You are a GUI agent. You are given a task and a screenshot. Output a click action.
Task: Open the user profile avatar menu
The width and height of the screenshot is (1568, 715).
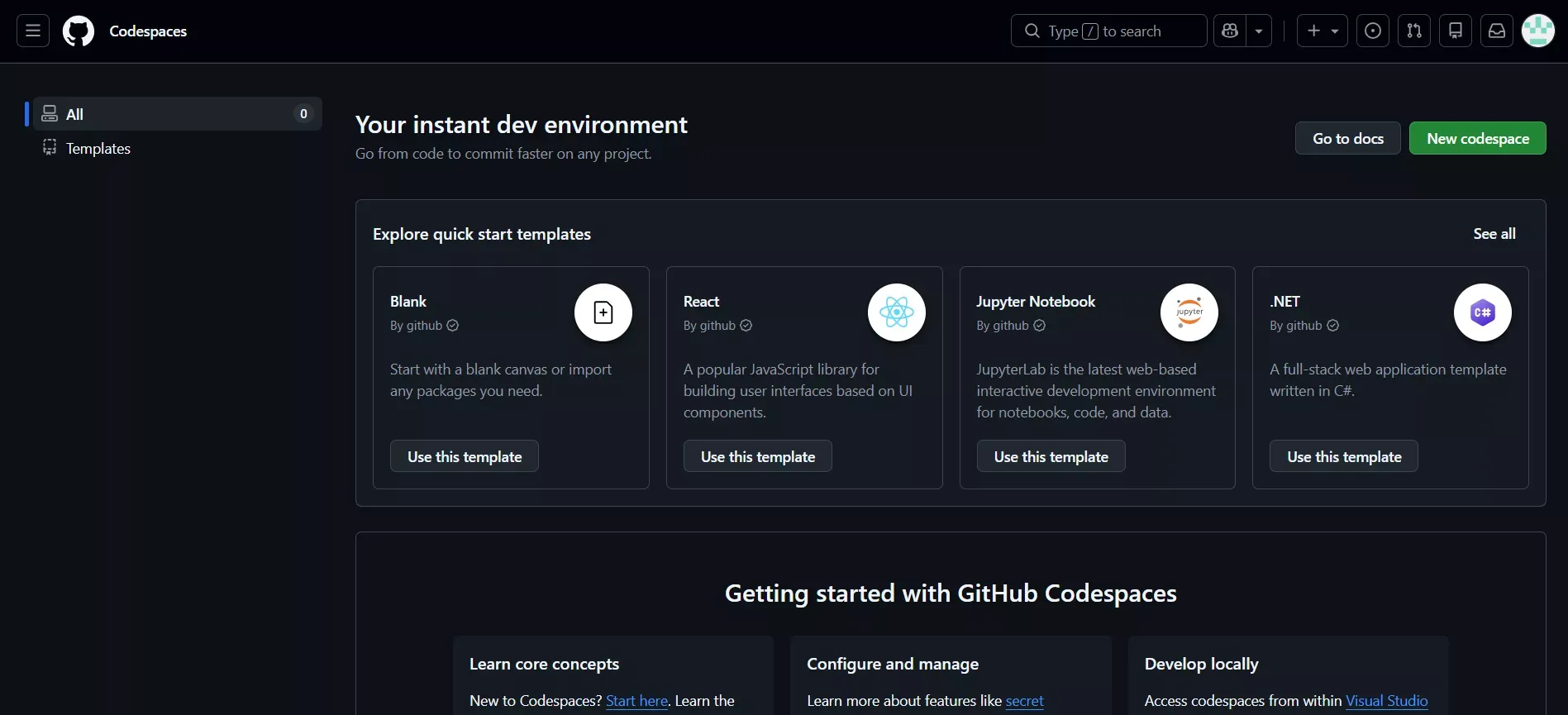click(1538, 31)
